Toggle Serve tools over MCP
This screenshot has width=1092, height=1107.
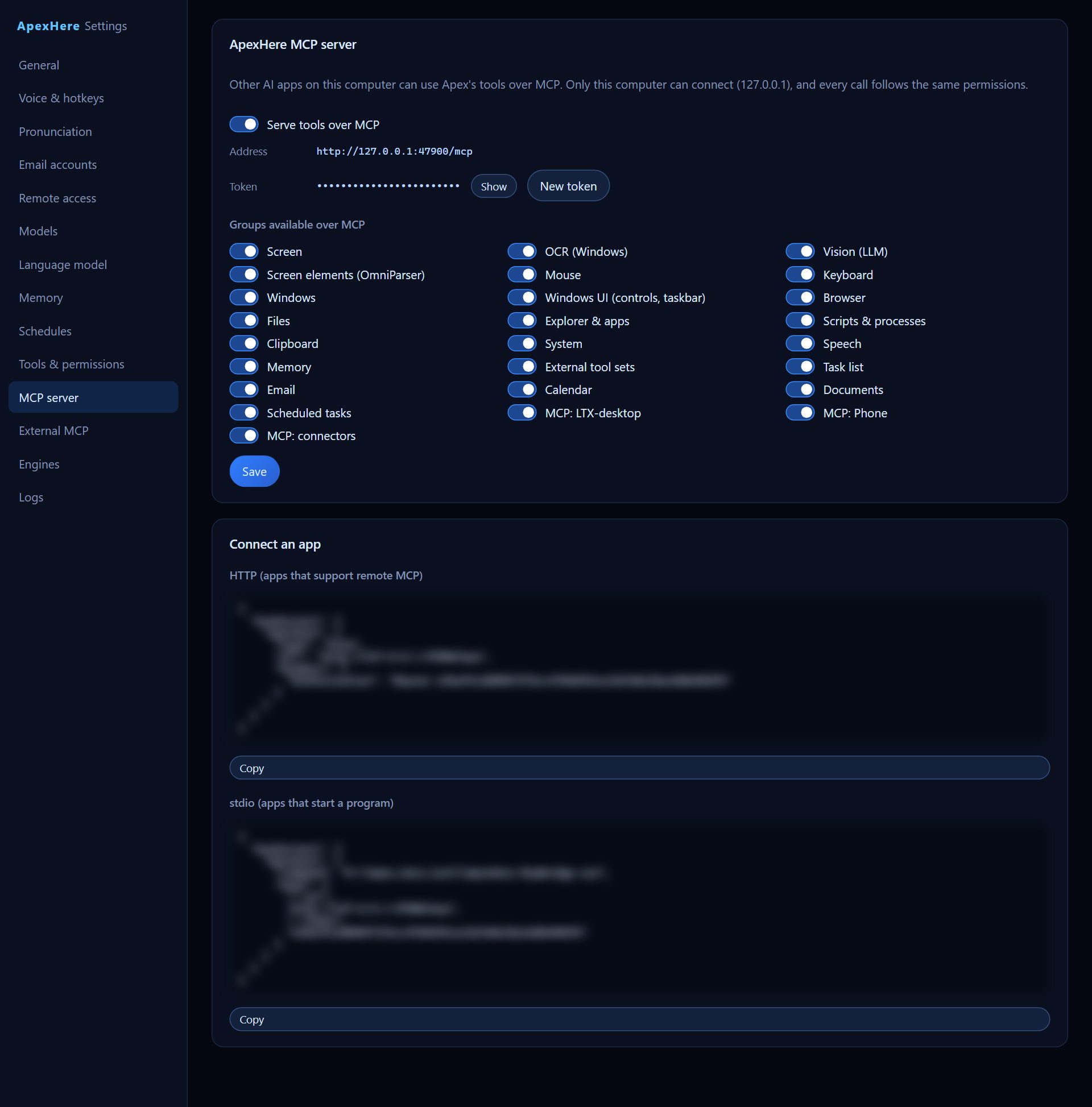243,125
